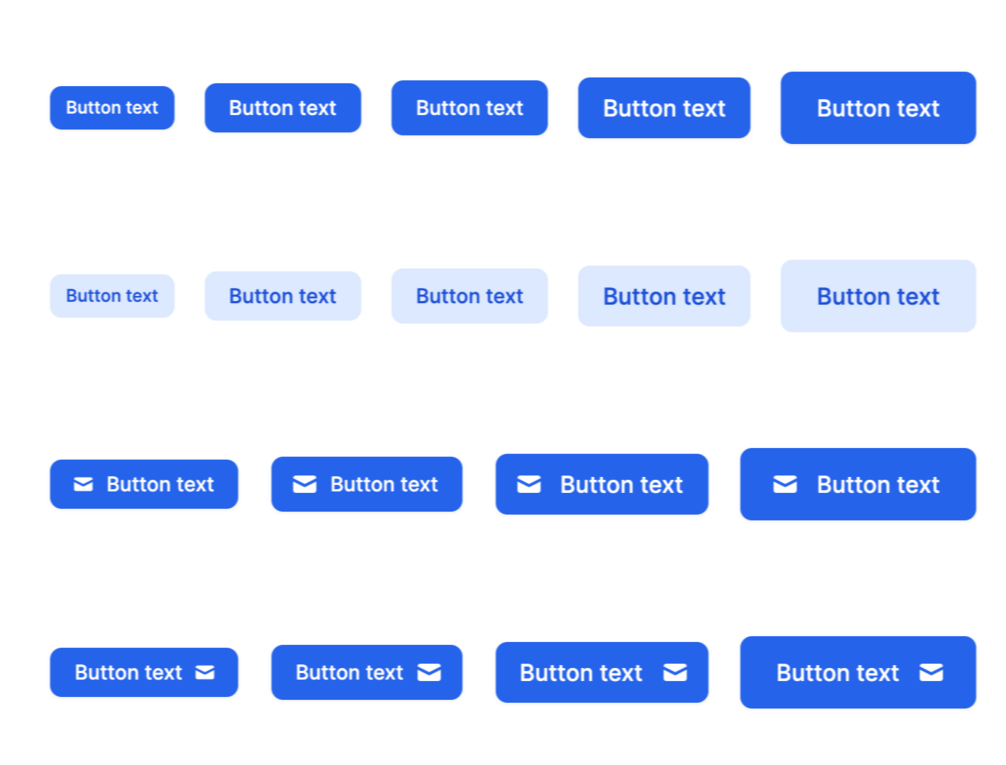Click the envelope icon on the second left-icon button
Viewport: 1006px width, 765px height.
(305, 484)
